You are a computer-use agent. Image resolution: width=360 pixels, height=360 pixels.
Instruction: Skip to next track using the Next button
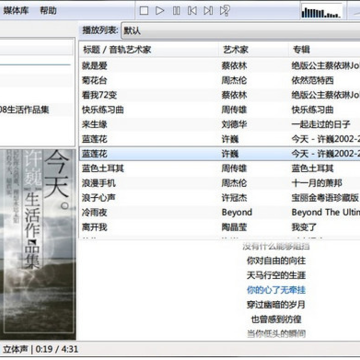pyautogui.click(x=208, y=11)
